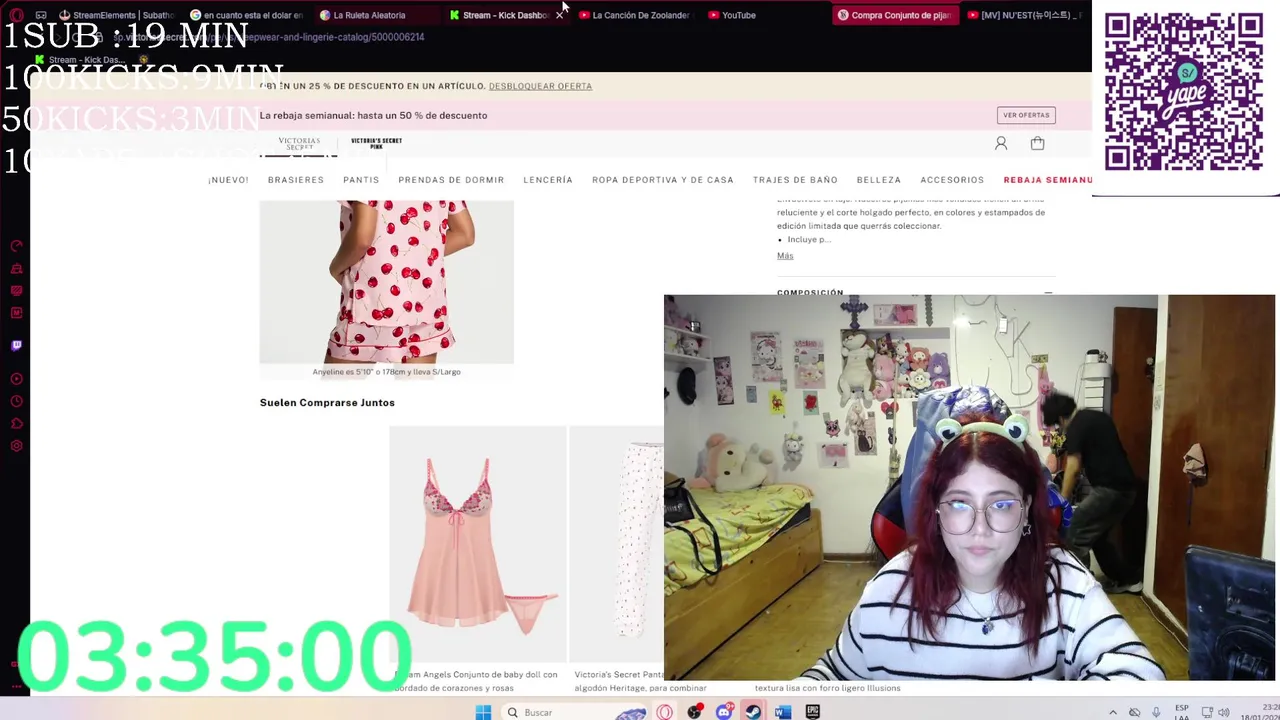Open the shopping bag icon
Image resolution: width=1280 pixels, height=720 pixels.
(x=1037, y=144)
